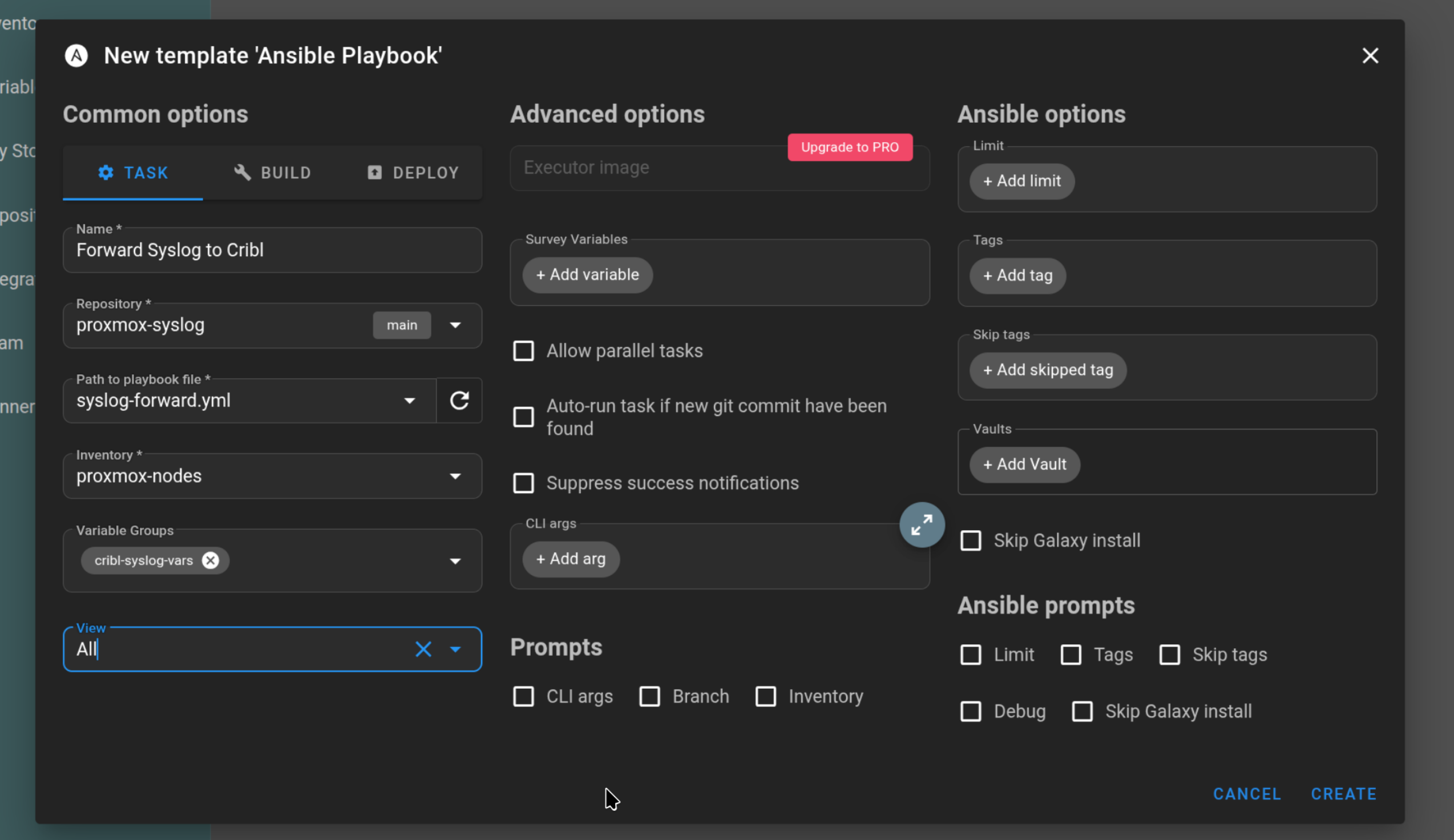Image resolution: width=1454 pixels, height=840 pixels.
Task: Remove the cribl-syslog-vars chip
Action: click(x=211, y=560)
